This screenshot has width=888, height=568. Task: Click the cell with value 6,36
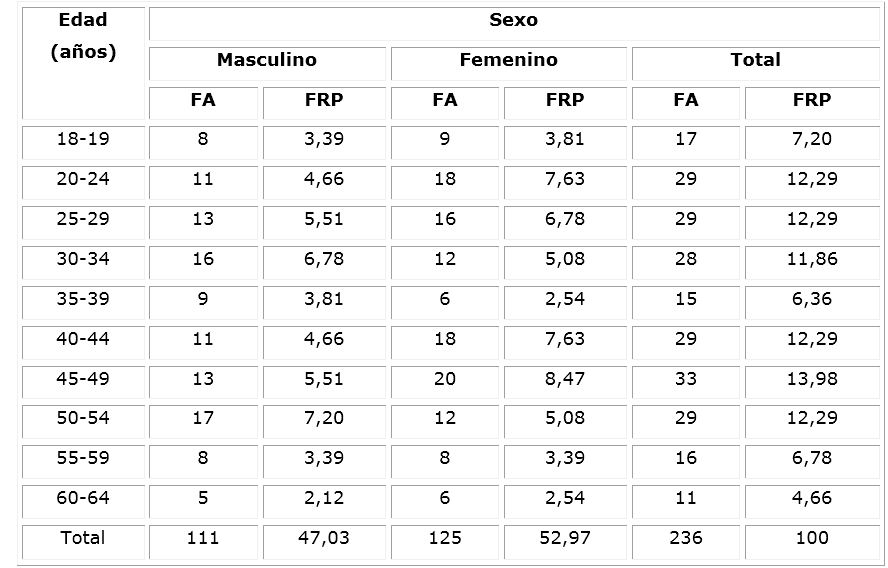[x=812, y=299]
